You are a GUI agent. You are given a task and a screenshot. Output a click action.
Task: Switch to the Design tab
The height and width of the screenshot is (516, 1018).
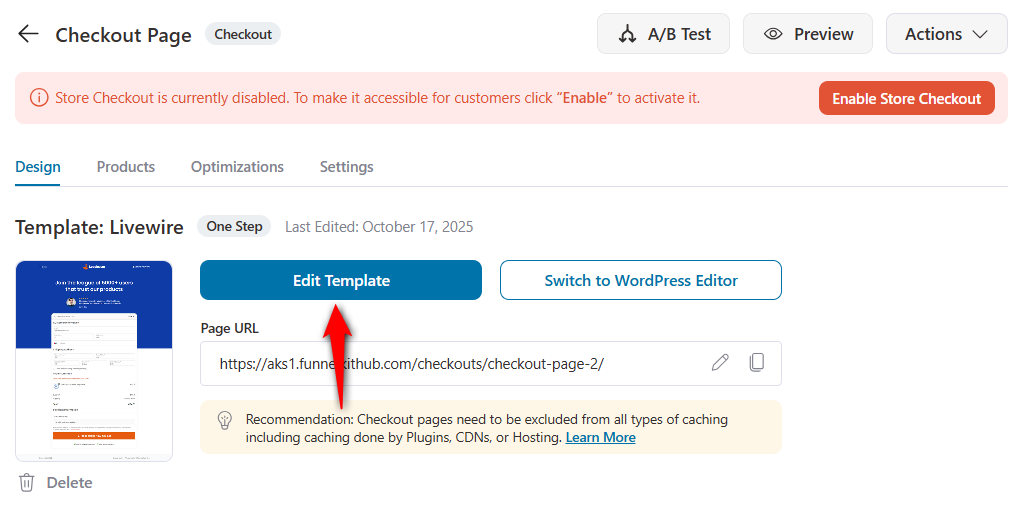click(x=38, y=167)
